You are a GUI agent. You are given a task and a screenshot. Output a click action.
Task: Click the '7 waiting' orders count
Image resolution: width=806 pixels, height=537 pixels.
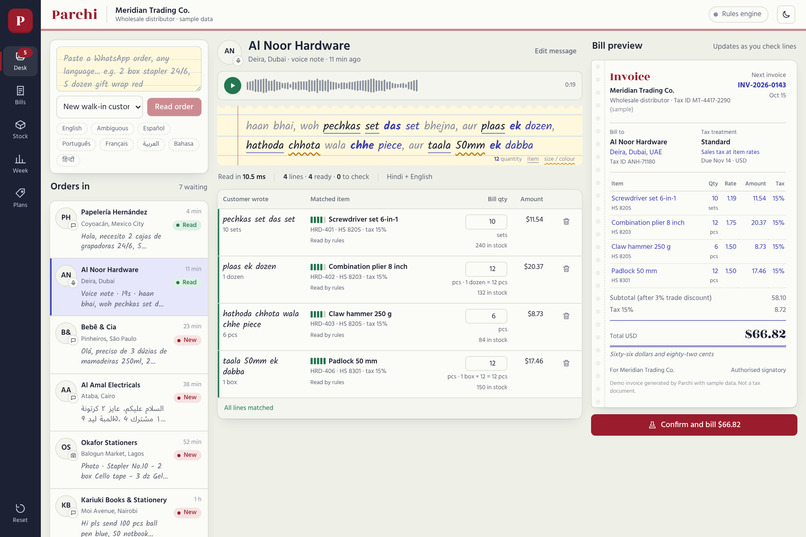pos(193,187)
